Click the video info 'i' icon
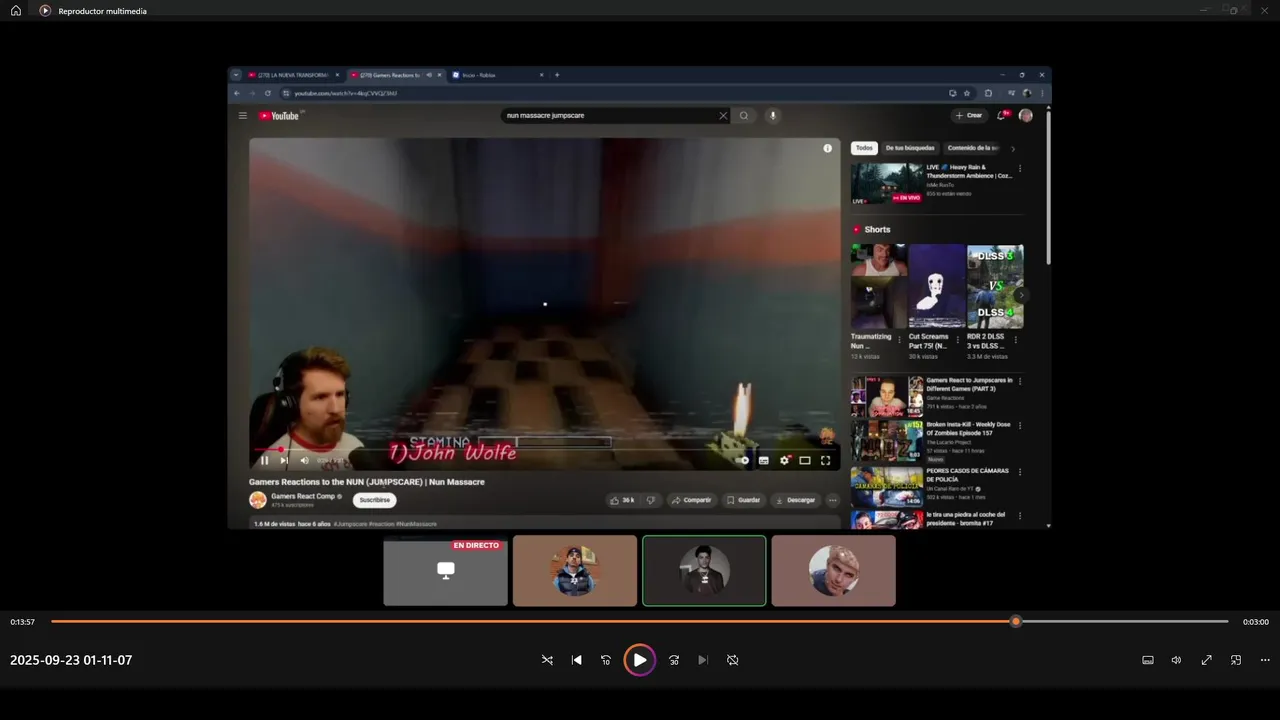Image resolution: width=1280 pixels, height=720 pixels. click(x=827, y=148)
